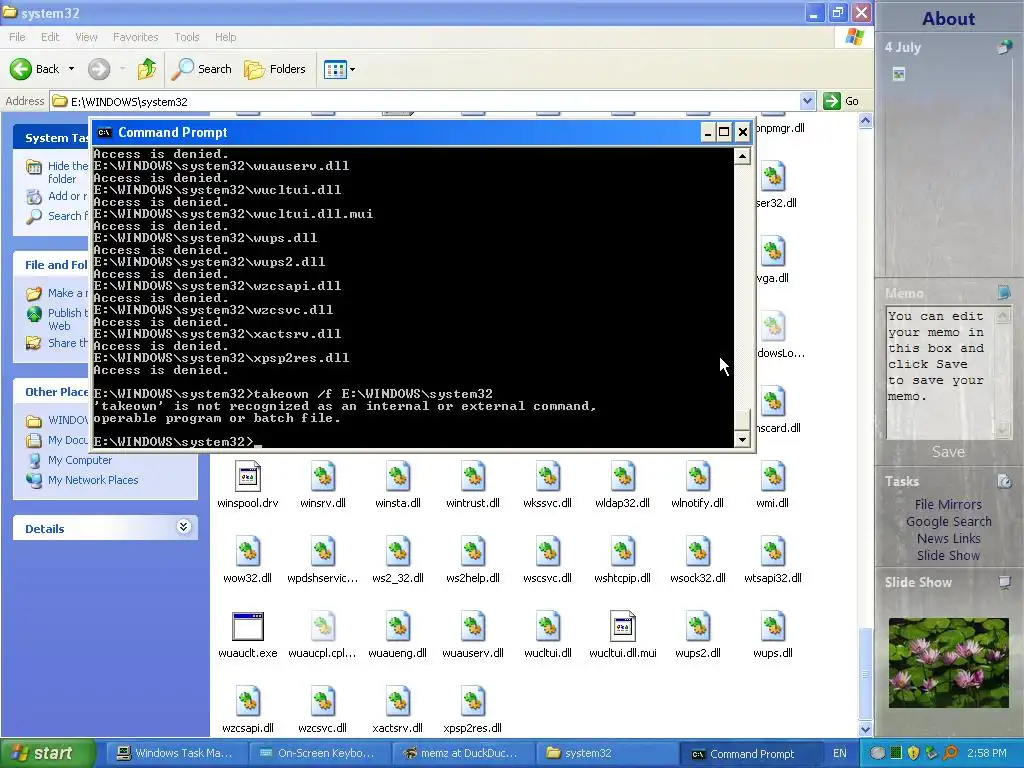Click the EN language indicator
This screenshot has height=768, width=1024.
click(x=840, y=753)
